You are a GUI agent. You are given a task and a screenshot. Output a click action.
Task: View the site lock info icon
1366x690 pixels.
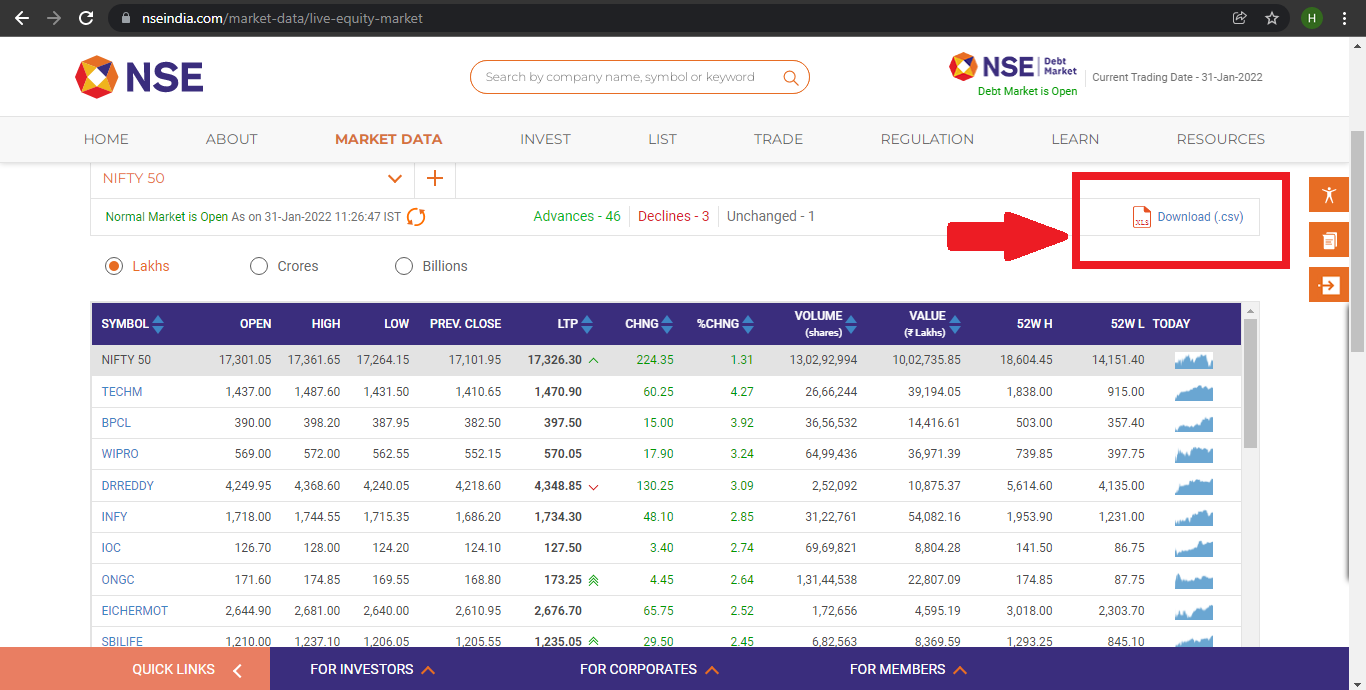tap(124, 18)
